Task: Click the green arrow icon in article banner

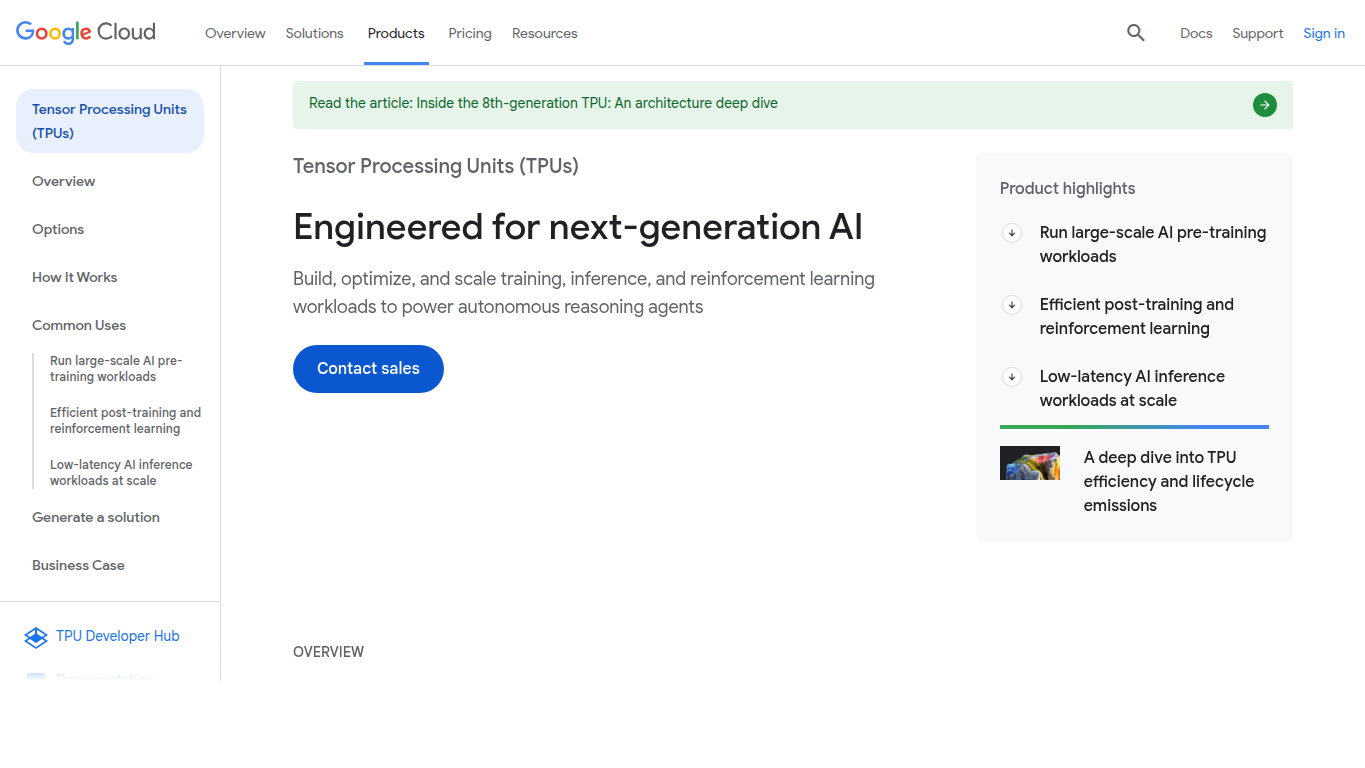Action: [1265, 105]
